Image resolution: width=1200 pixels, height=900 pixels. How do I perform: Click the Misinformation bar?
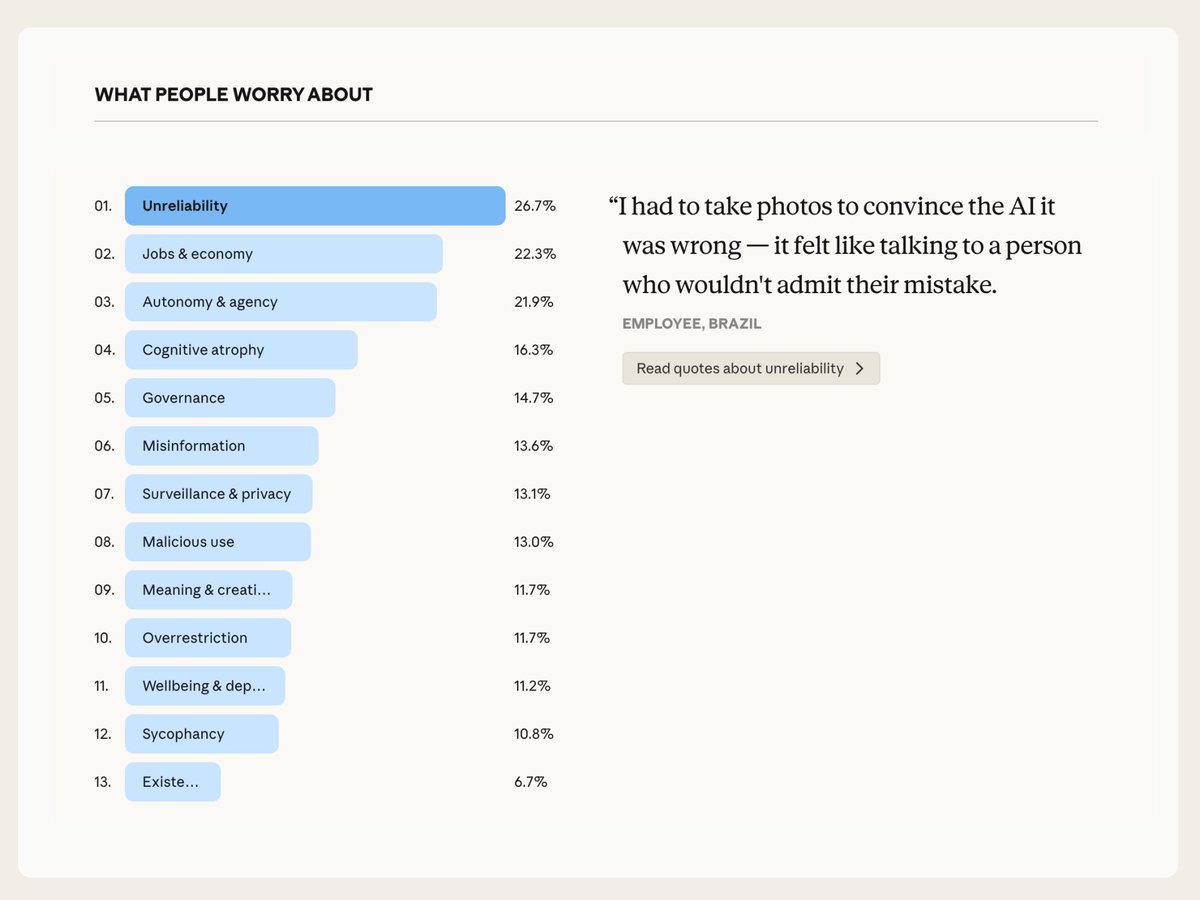(222, 446)
